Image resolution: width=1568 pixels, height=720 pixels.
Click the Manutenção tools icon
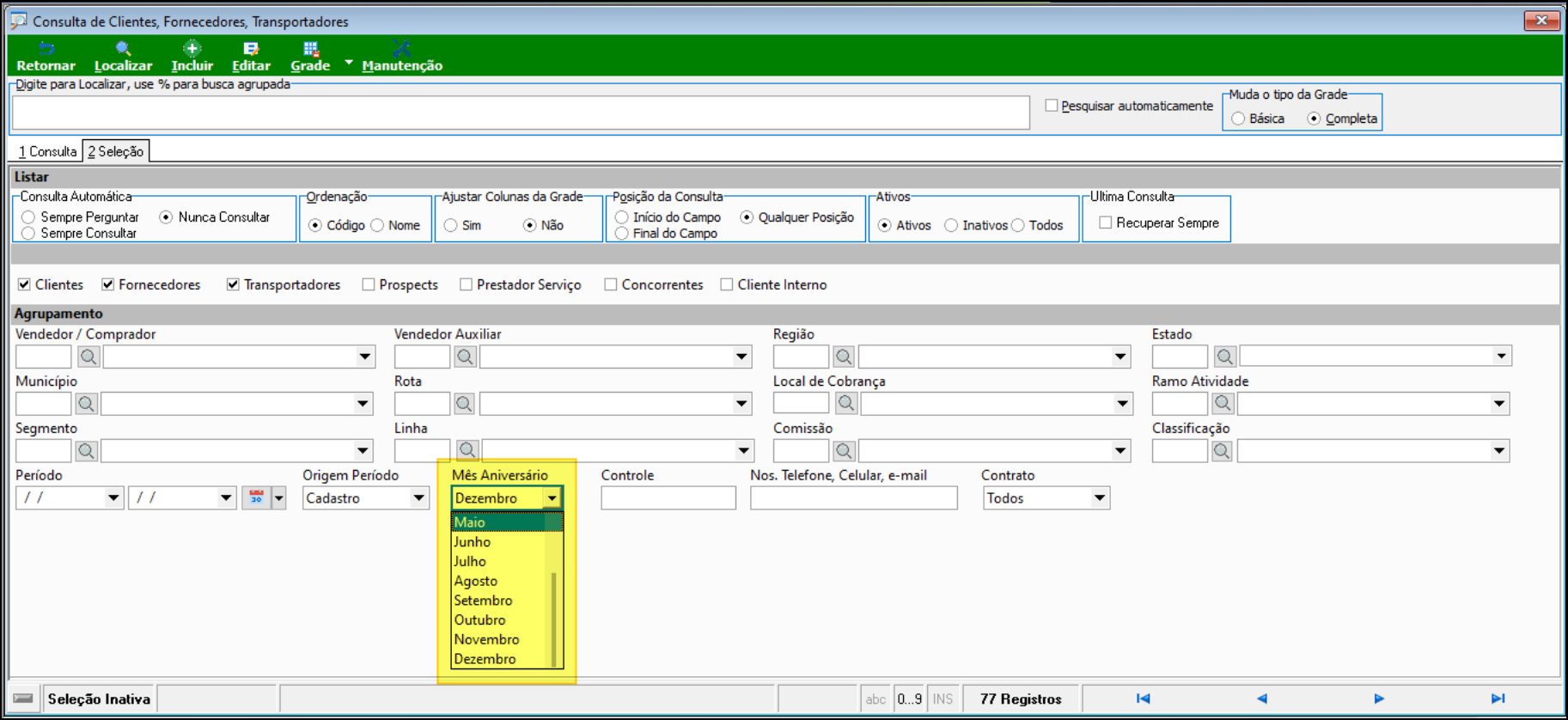tap(401, 48)
